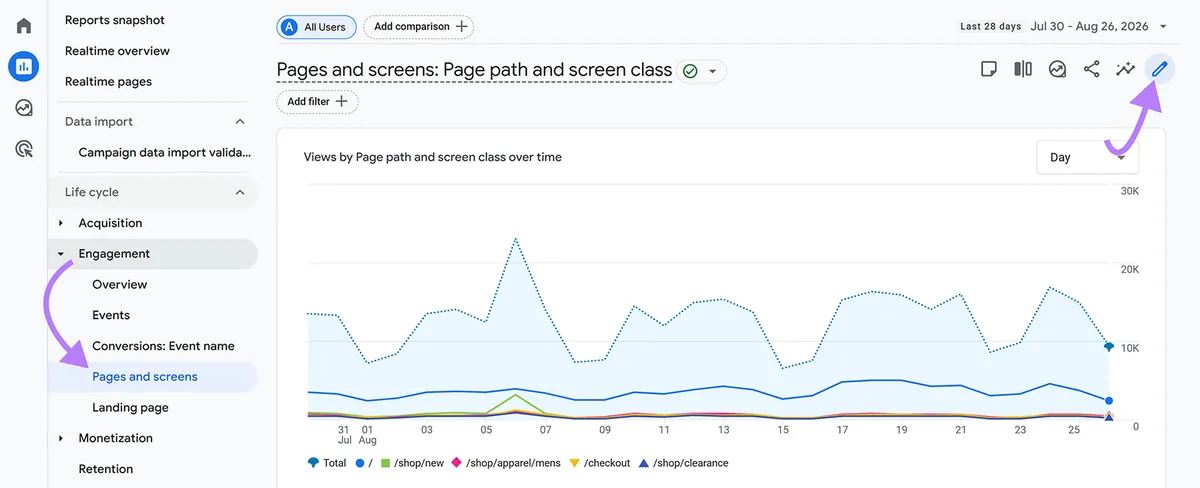The height and width of the screenshot is (488, 1200).
Task: Expand the Acquisition menu group
Action: coord(61,223)
